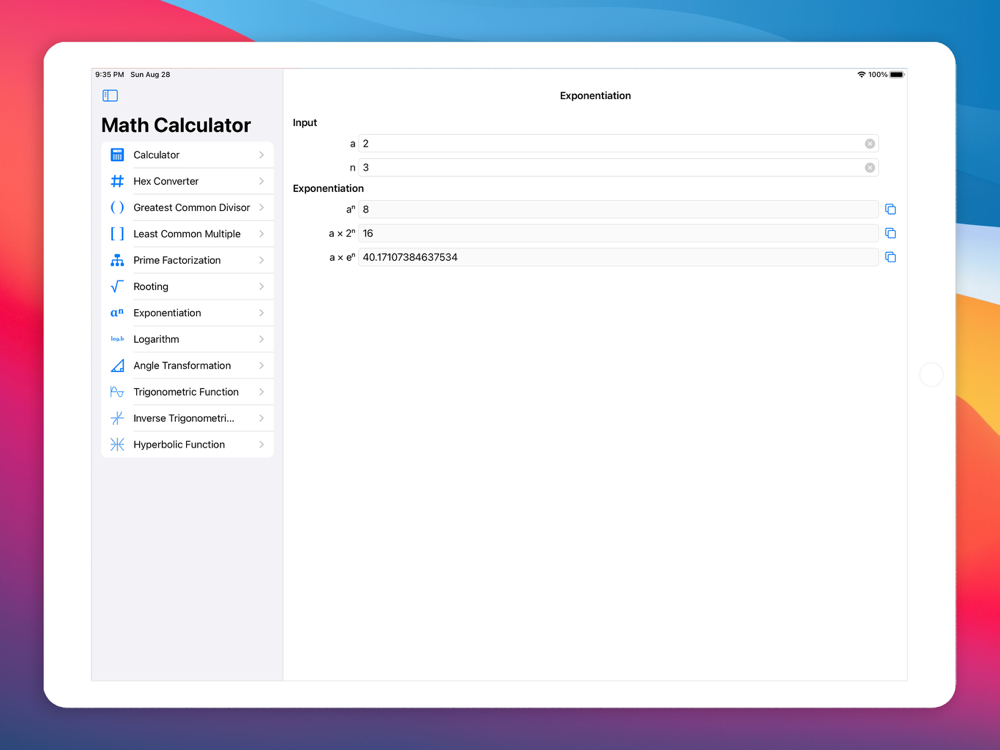Click the 9:35 PM clock text

(110, 75)
